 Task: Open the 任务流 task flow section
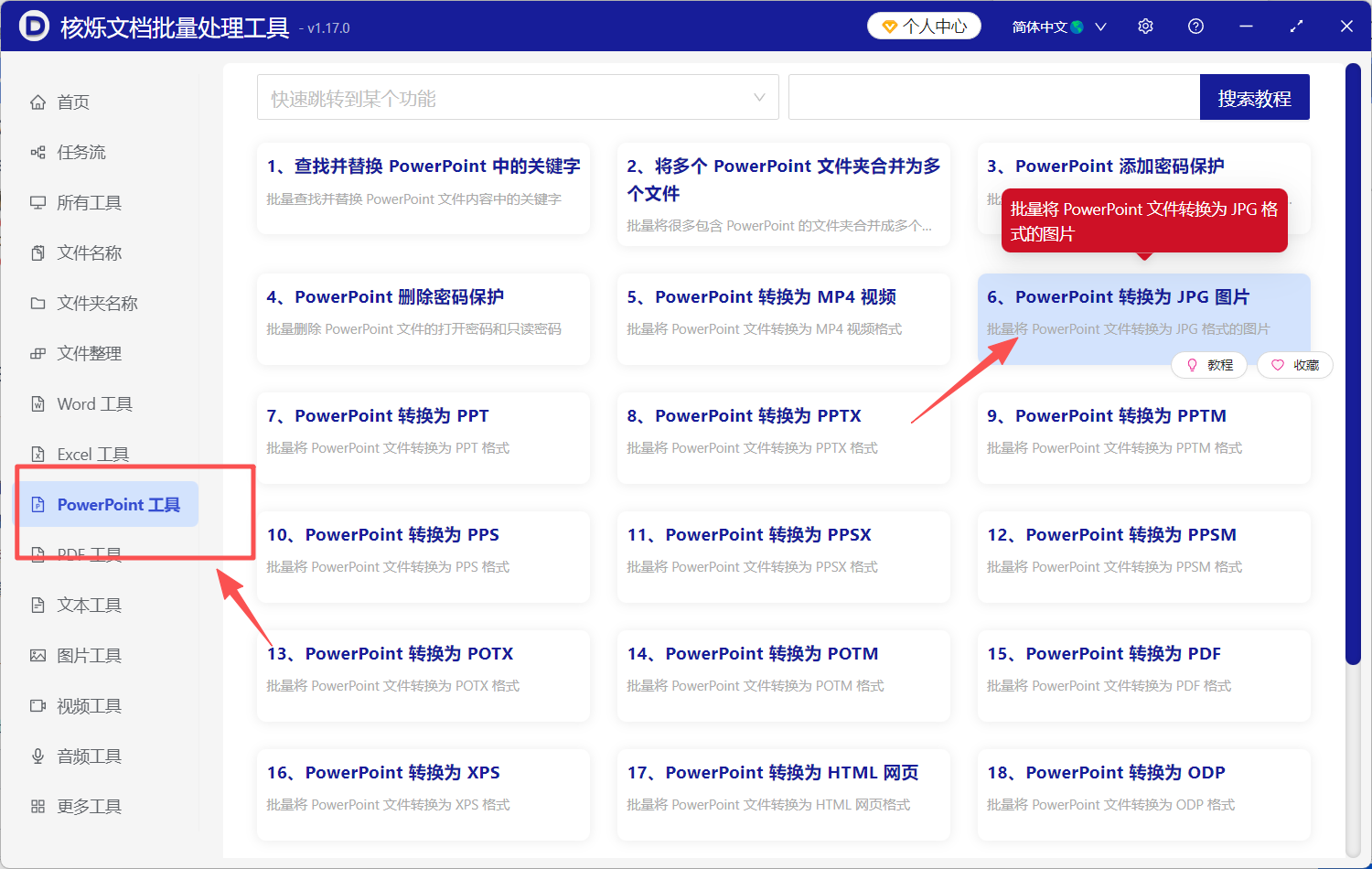[x=80, y=152]
